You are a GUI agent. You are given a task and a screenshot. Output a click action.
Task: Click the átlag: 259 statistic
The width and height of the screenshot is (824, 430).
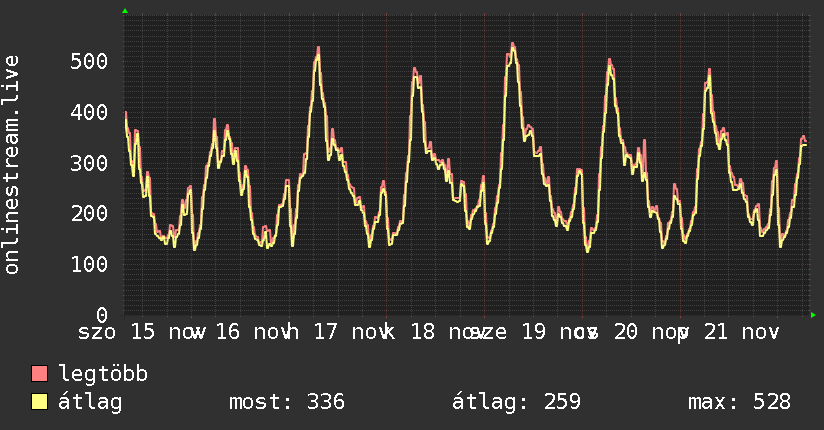pyautogui.click(x=516, y=402)
